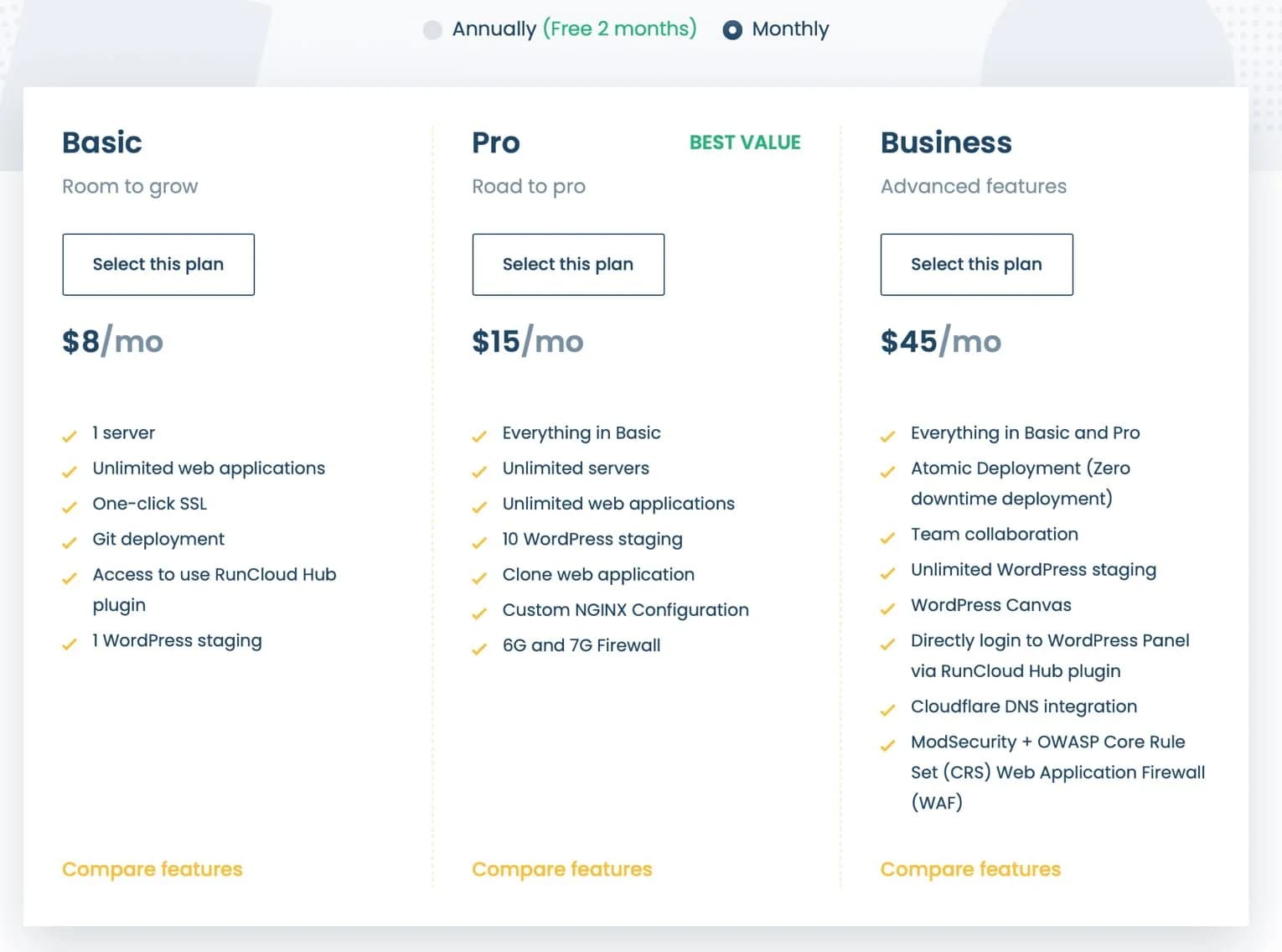
Task: Click the checkmark beside 1 server
Action: coord(70,436)
